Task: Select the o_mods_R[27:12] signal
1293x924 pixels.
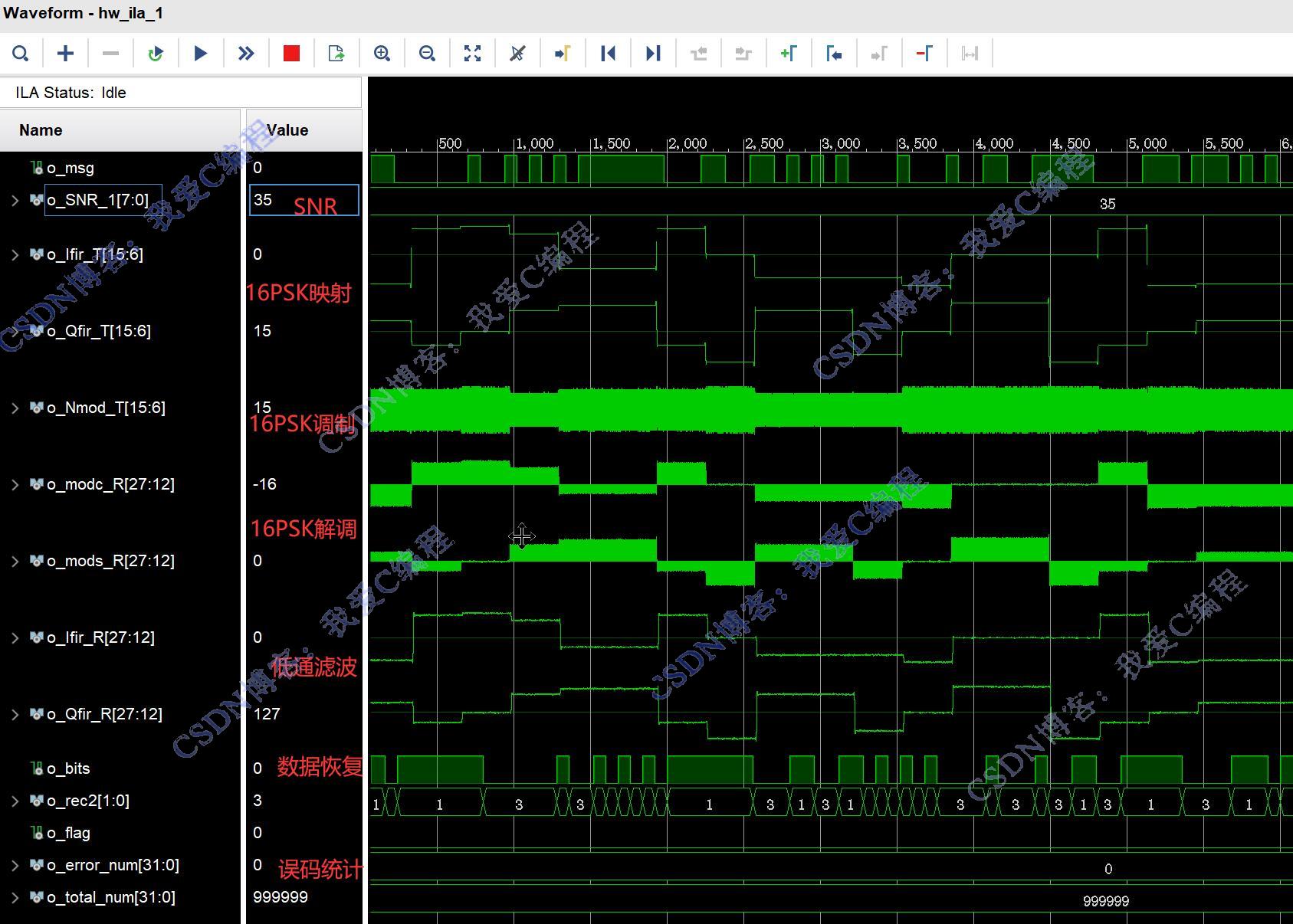Action: point(110,561)
